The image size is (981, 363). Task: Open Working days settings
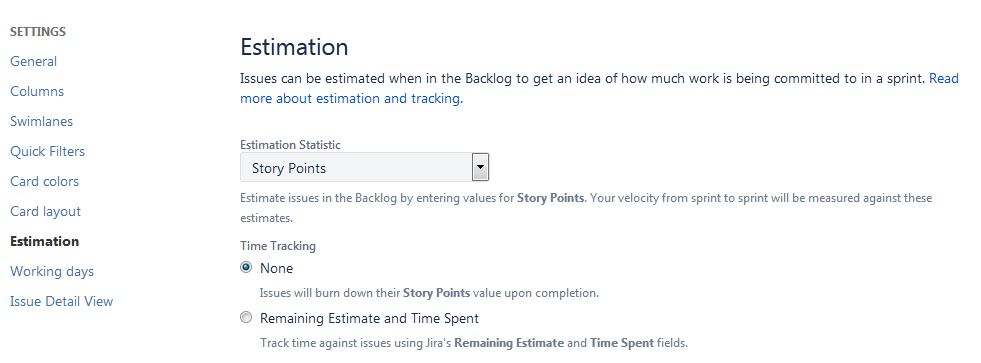coord(52,272)
